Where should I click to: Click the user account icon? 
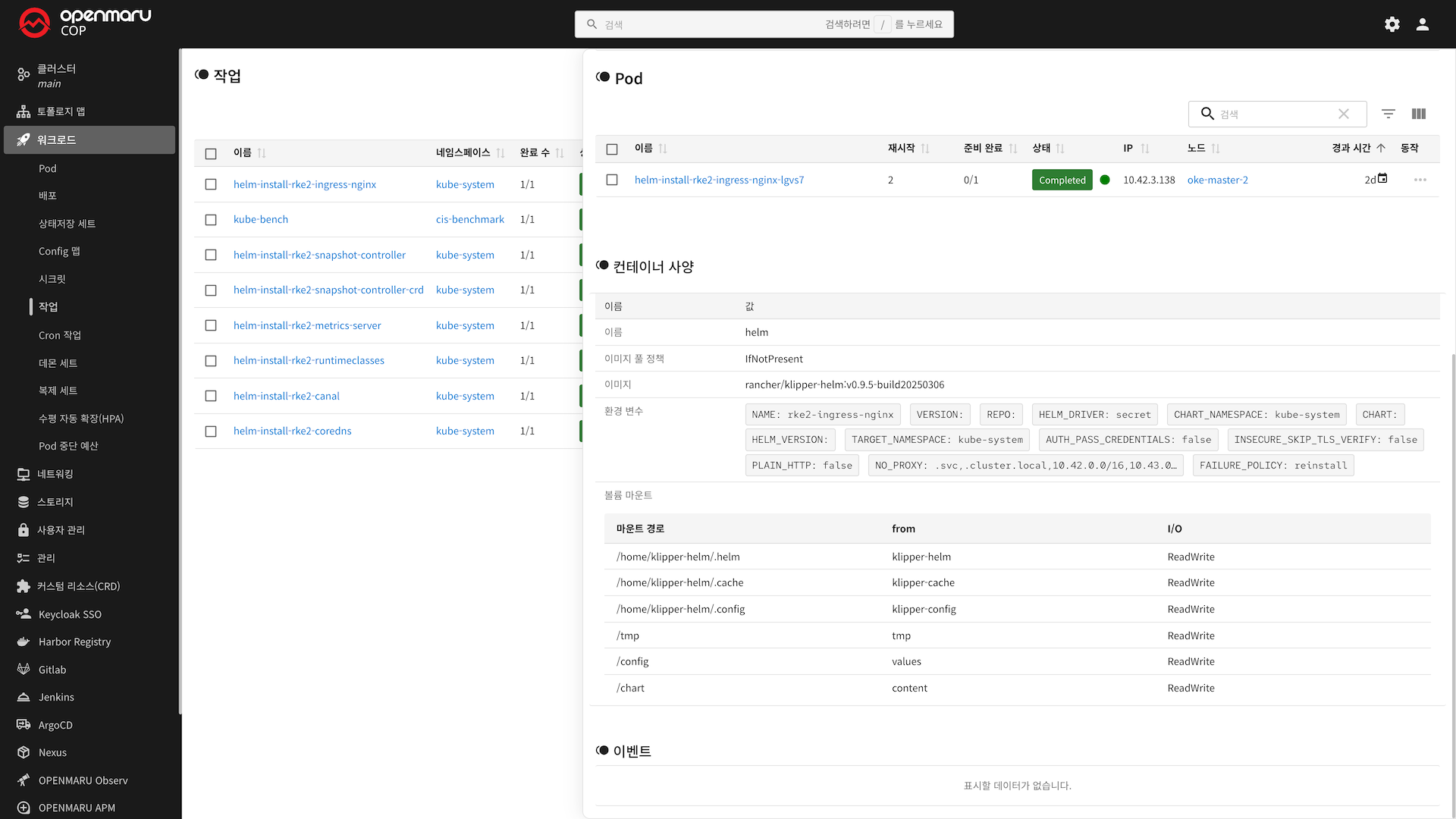1423,24
